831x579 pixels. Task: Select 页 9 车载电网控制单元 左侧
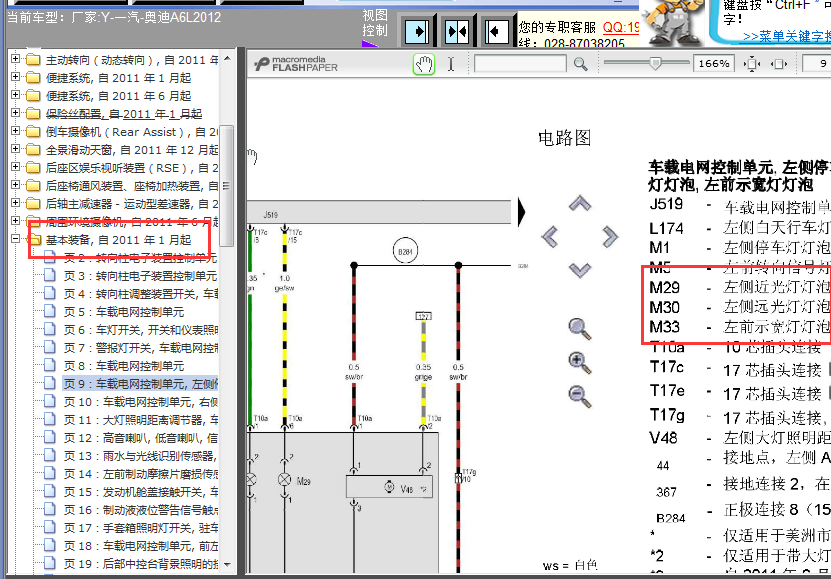tap(140, 384)
